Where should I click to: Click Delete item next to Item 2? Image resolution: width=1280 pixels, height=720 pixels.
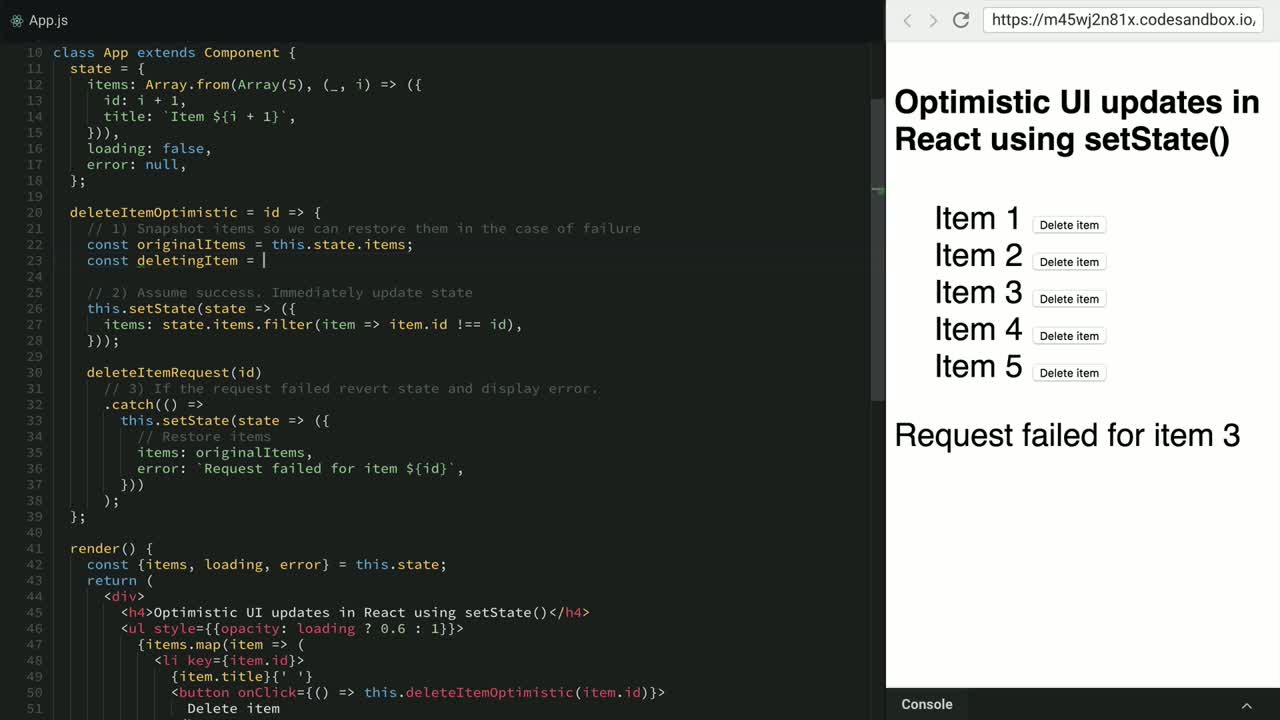(1068, 262)
